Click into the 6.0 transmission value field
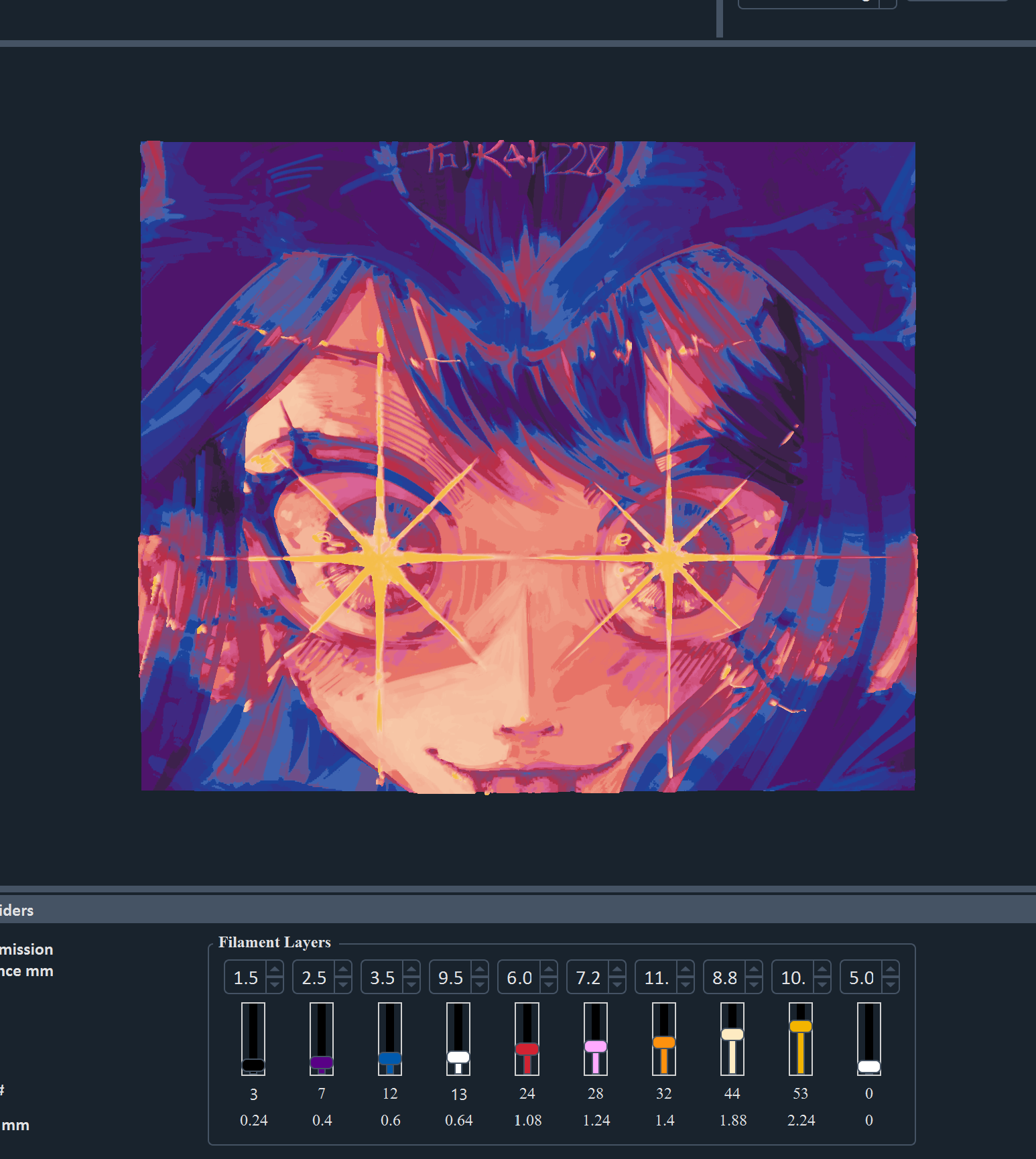Screen dimensions: 1036x1159 coord(519,977)
